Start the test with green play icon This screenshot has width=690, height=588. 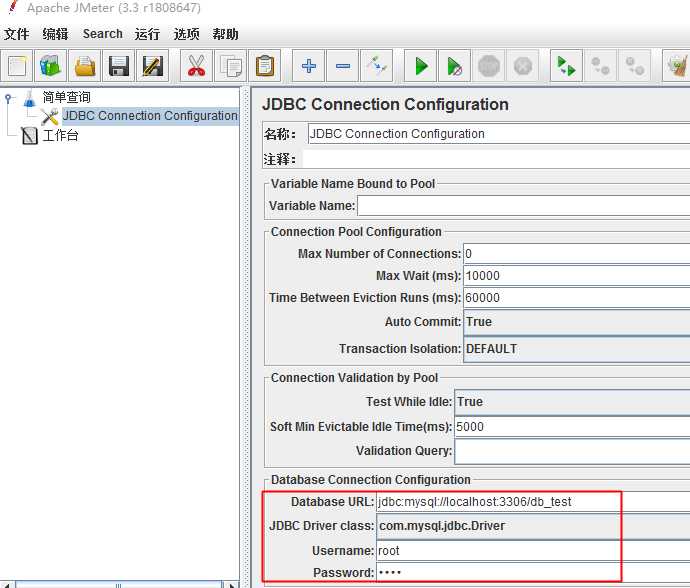coord(421,66)
